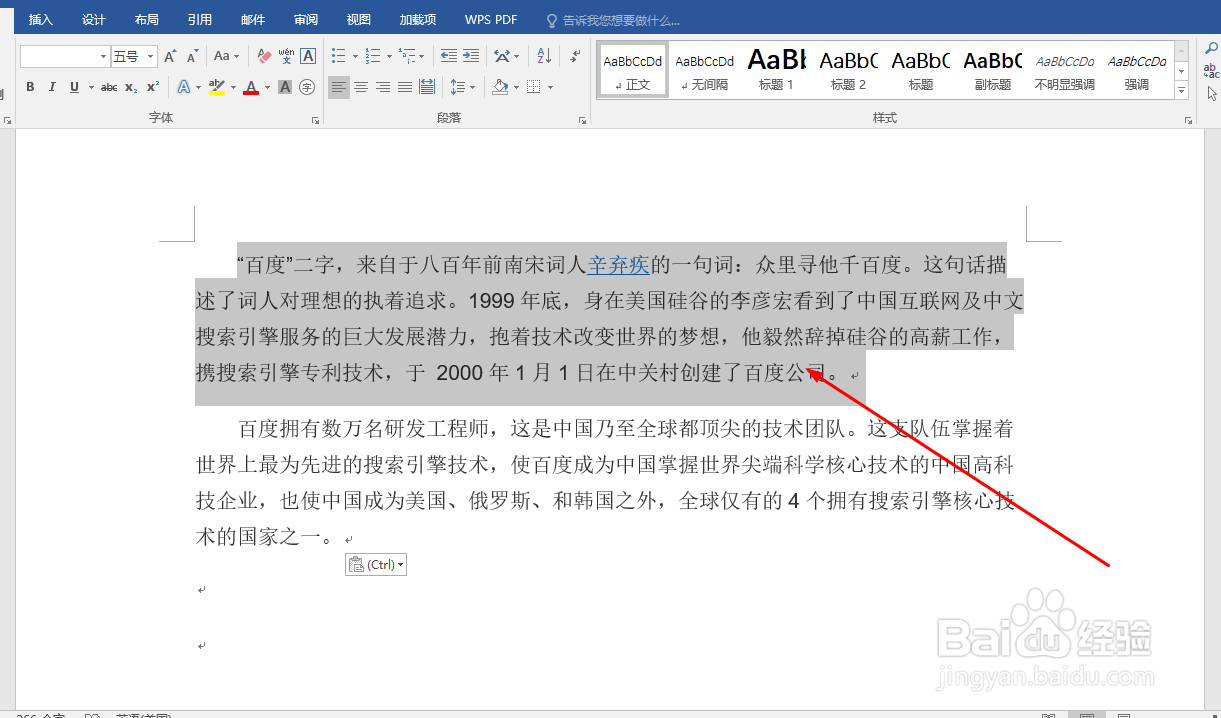The width and height of the screenshot is (1221, 718).
Task: Apply multilevel list icon
Action: pyautogui.click(x=406, y=56)
